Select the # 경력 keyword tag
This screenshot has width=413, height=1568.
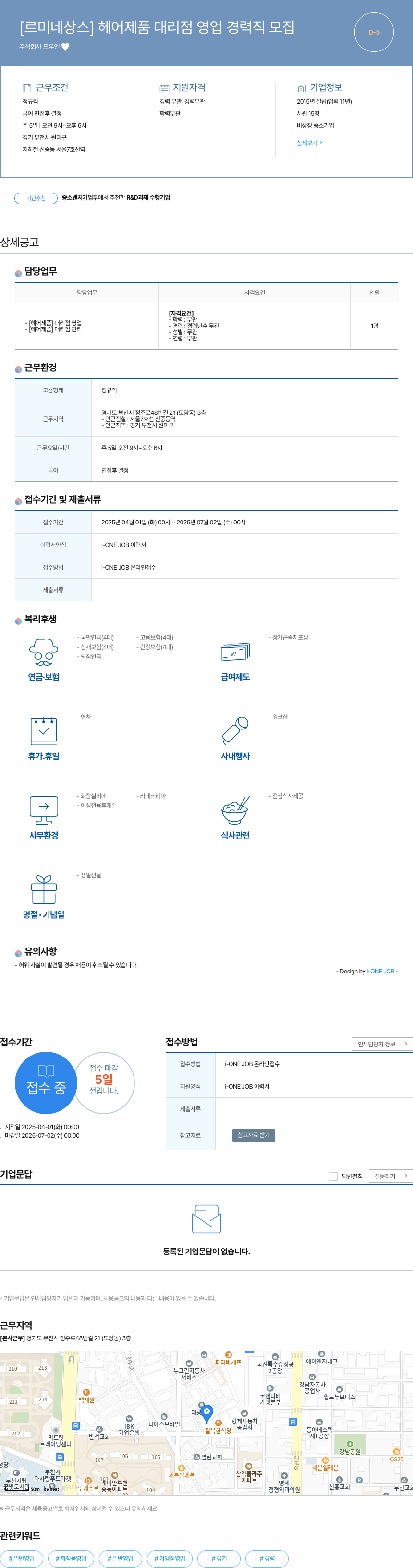[x=267, y=1558]
